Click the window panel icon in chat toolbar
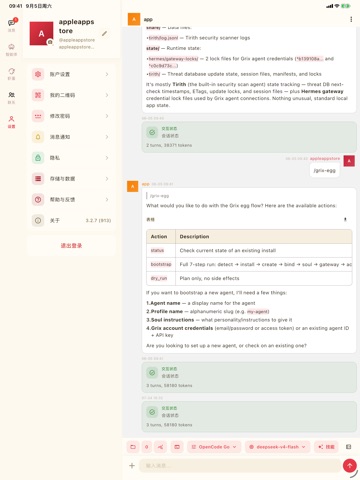360x480 pixels. point(177,447)
